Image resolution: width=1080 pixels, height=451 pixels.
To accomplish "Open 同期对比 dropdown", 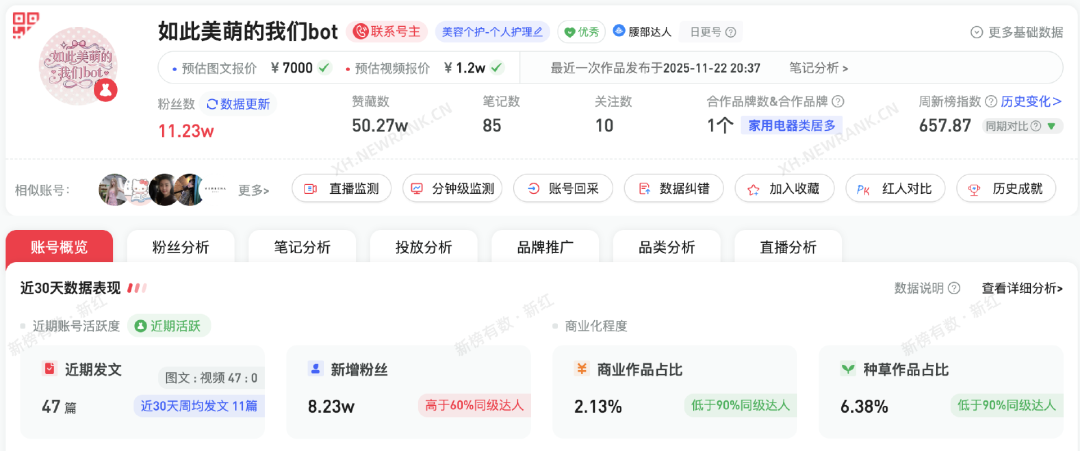I will 1022,126.
